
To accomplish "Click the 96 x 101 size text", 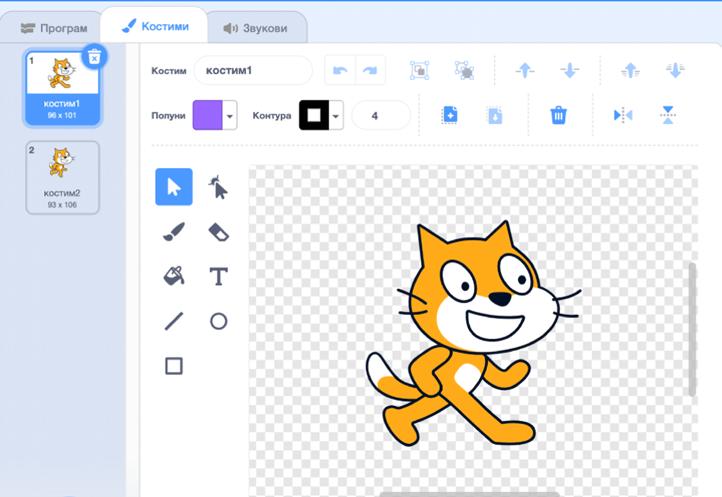I will 62,115.
